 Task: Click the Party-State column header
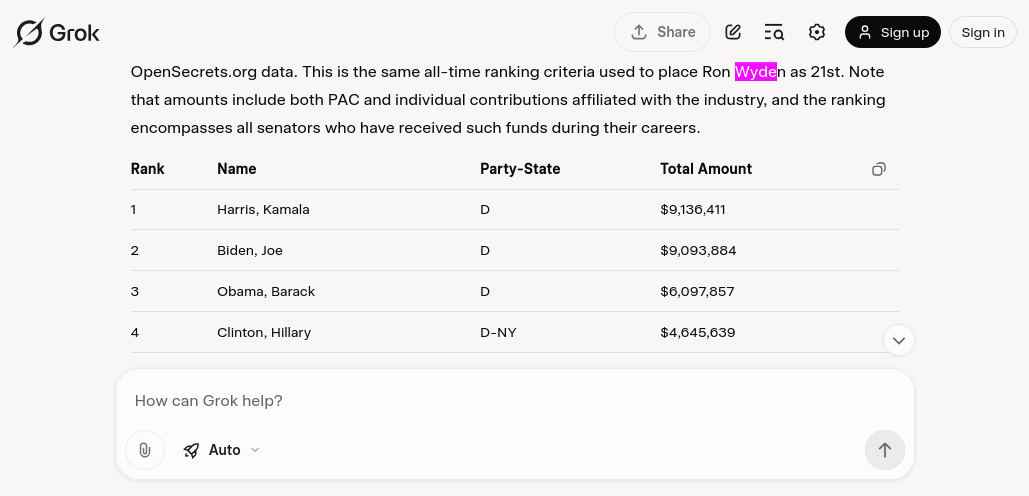(x=520, y=169)
